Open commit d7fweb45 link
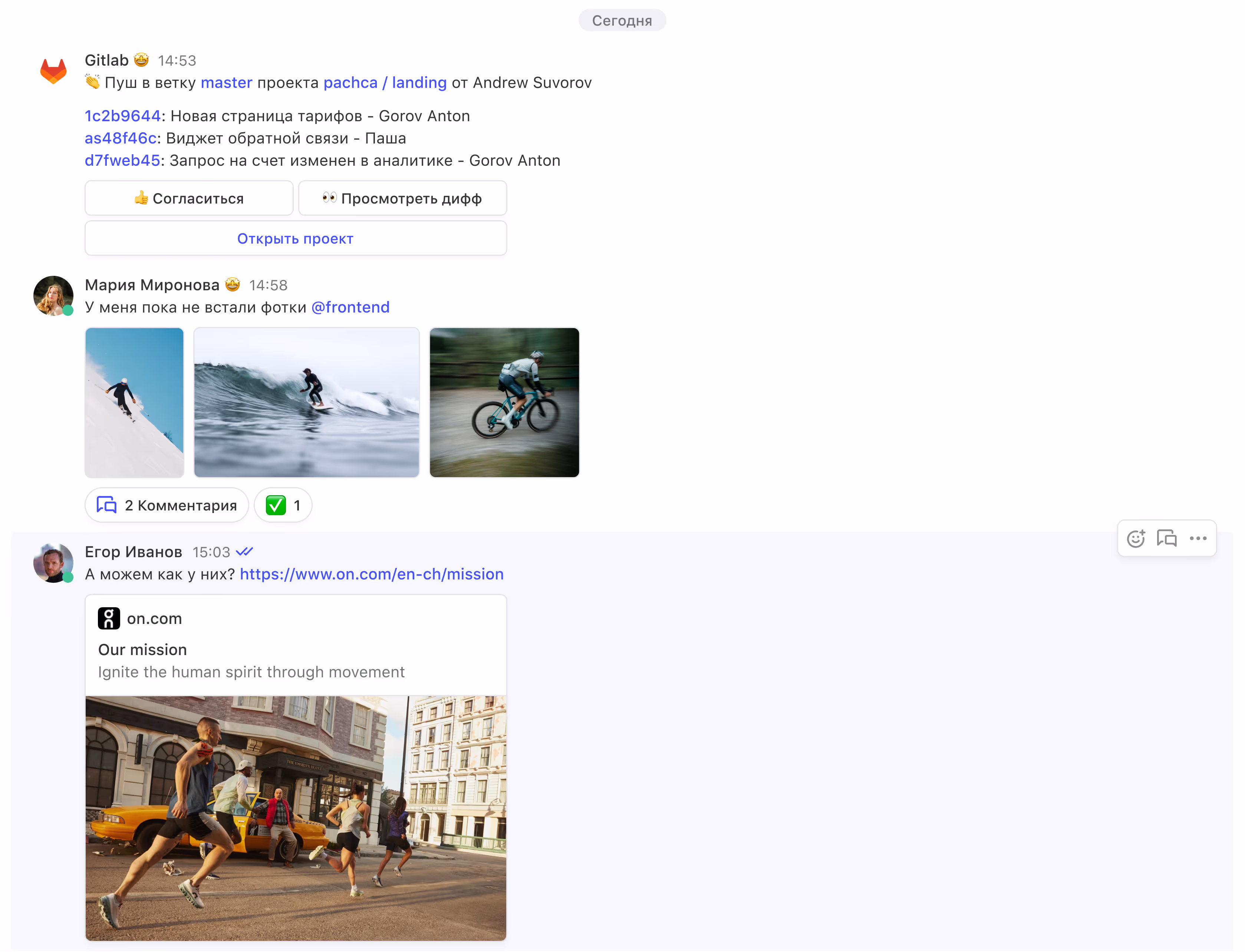 point(122,161)
